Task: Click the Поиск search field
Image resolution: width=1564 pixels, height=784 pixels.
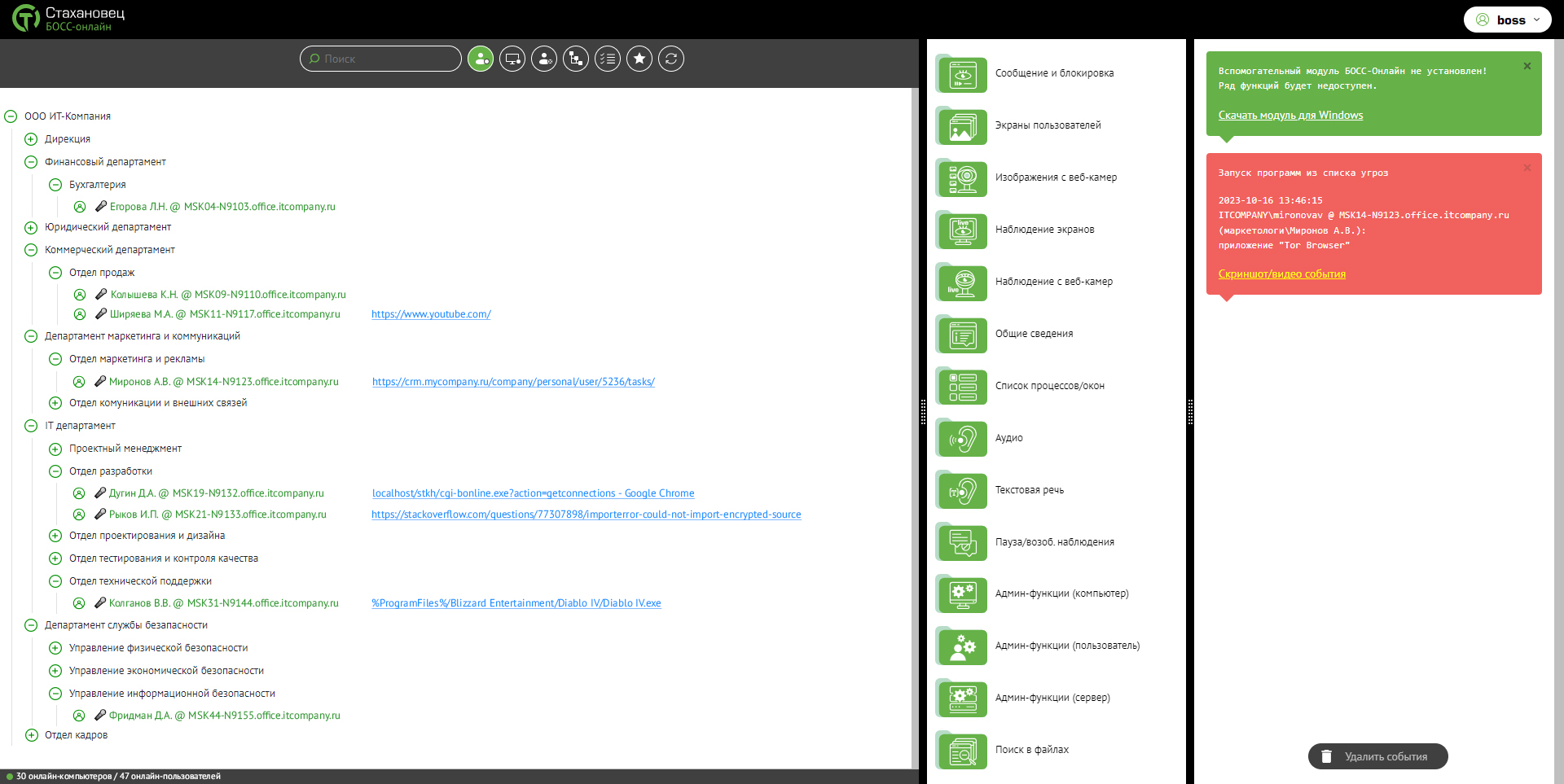Action: click(380, 59)
